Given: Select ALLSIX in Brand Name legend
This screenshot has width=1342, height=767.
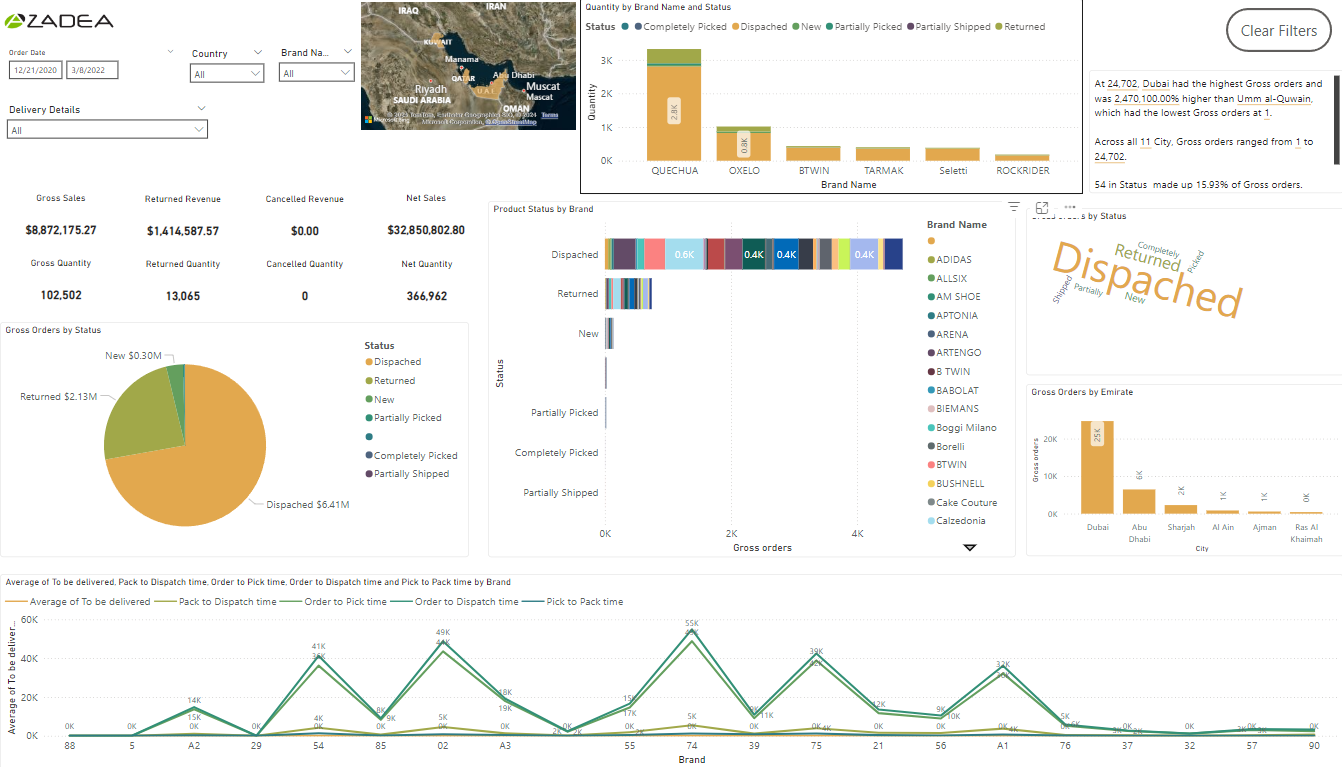Looking at the screenshot, I should pyautogui.click(x=947, y=278).
